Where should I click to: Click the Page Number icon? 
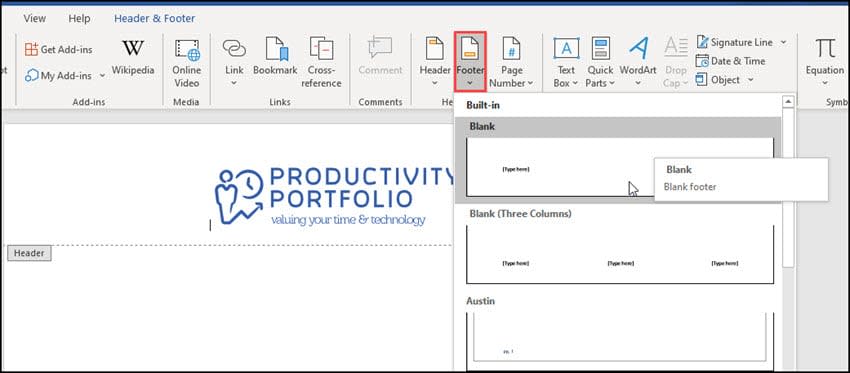512,49
